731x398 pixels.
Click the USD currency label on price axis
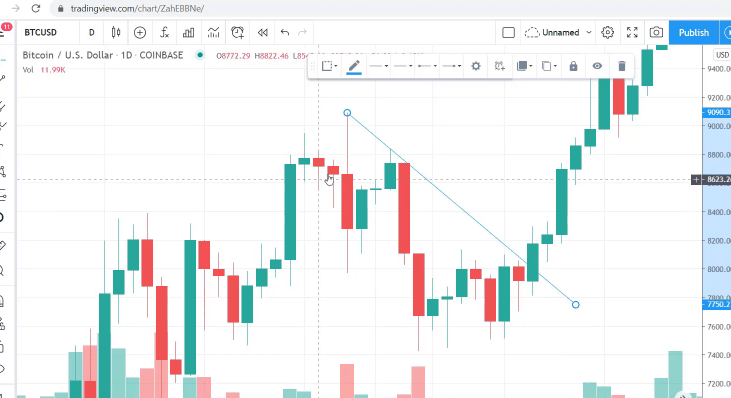[x=722, y=55]
